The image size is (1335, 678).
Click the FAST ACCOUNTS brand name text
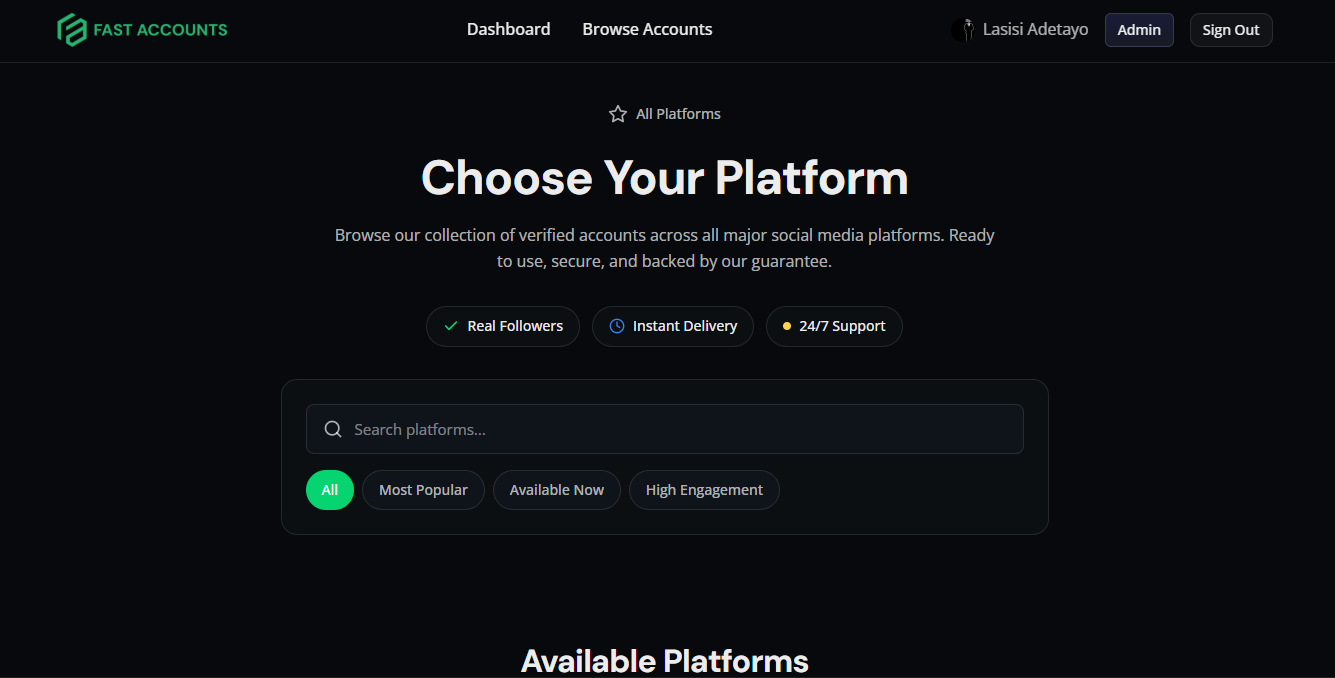coord(160,30)
